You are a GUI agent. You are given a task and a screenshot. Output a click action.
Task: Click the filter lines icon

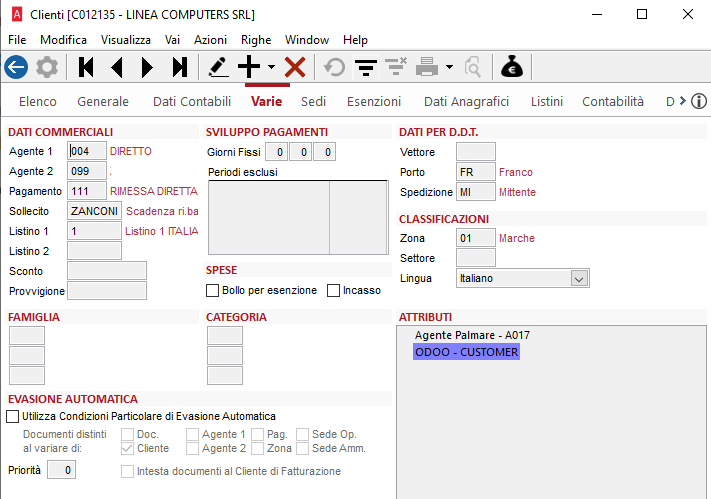point(366,67)
